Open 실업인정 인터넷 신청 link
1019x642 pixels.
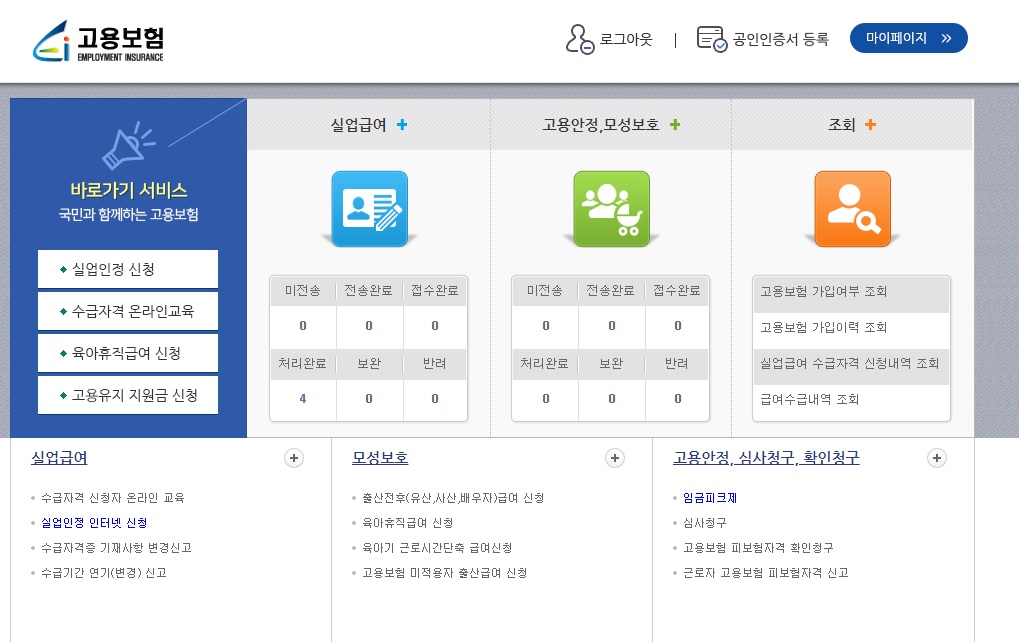pos(94,522)
